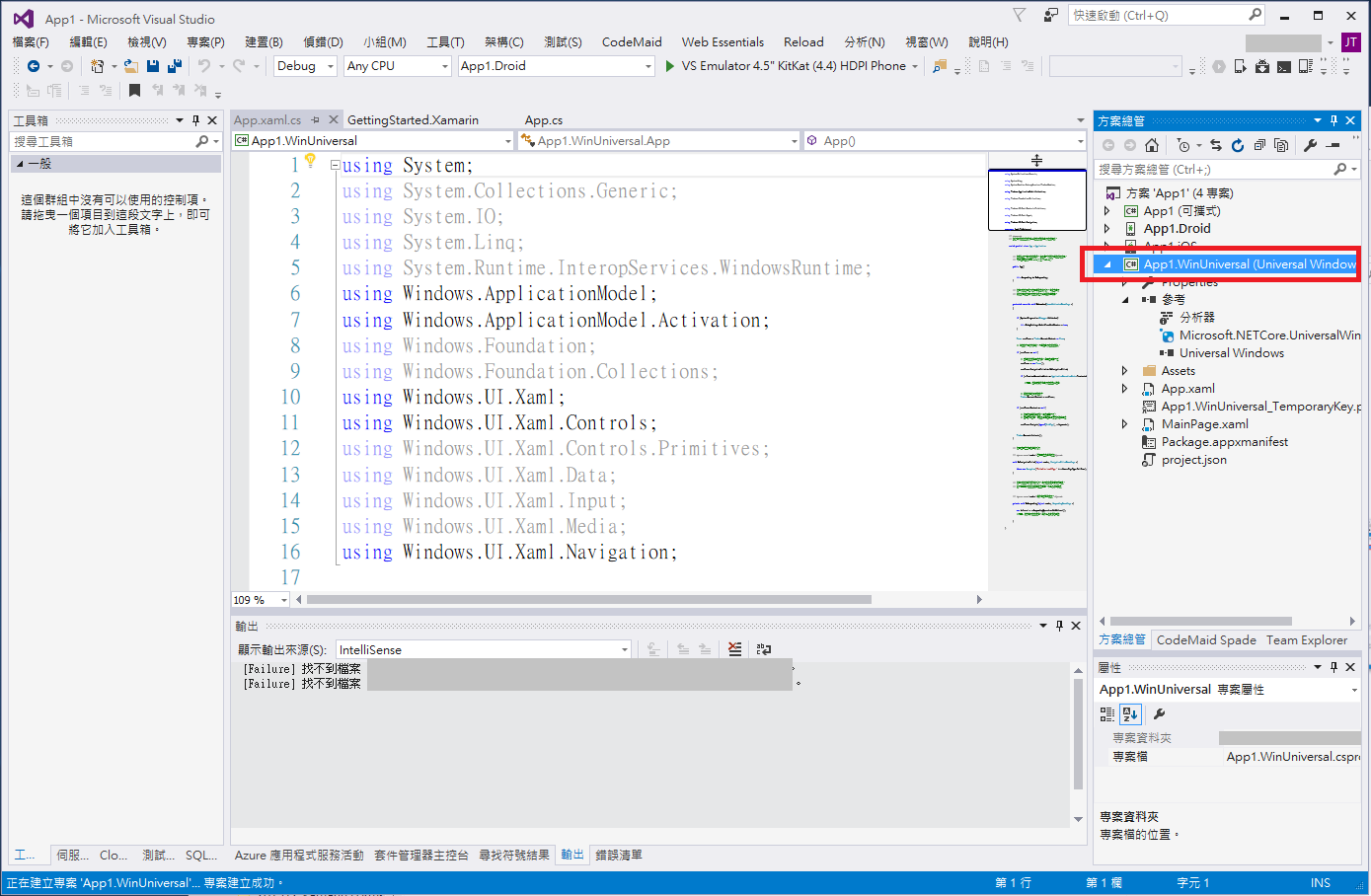
Task: Click the notifications flag icon in title bar
Action: [1020, 15]
